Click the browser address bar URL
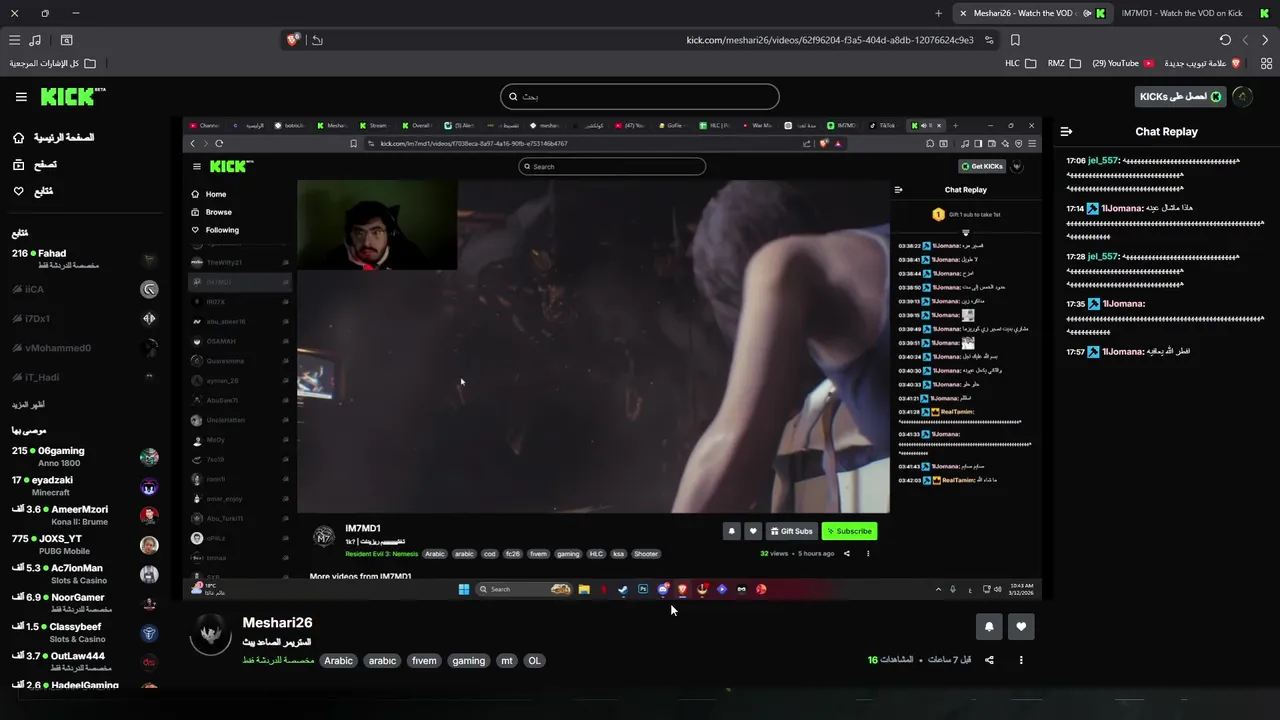This screenshot has height=720, width=1280. click(x=829, y=40)
